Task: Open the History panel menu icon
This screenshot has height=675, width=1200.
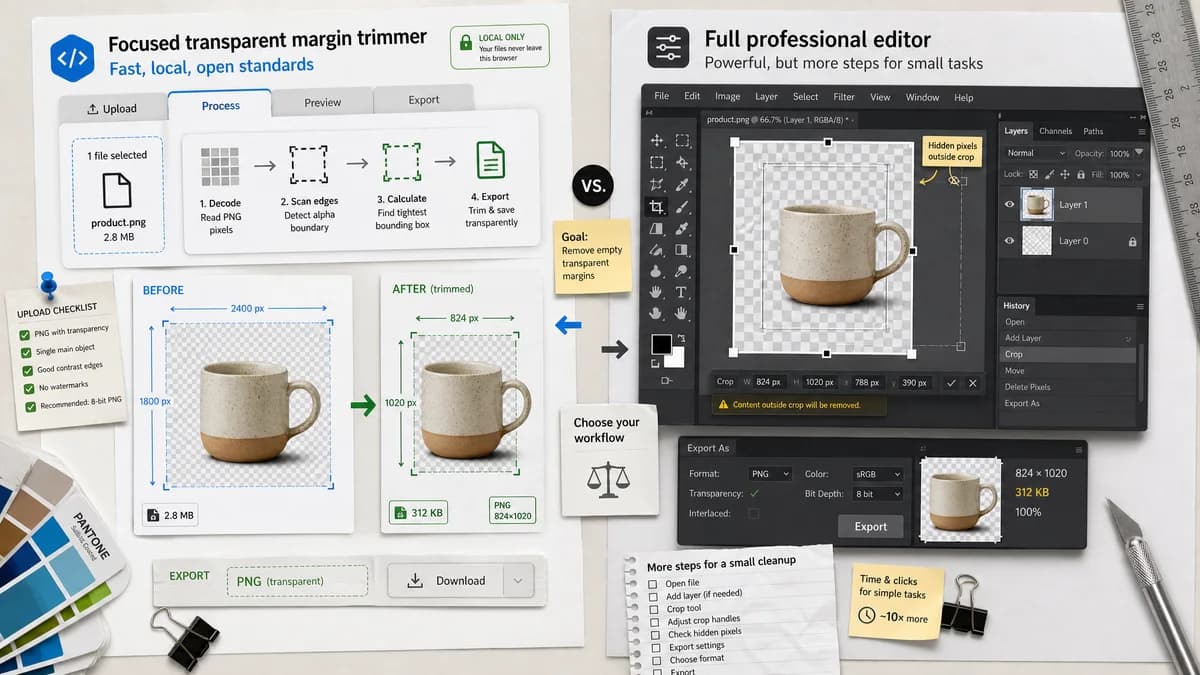Action: (1139, 306)
